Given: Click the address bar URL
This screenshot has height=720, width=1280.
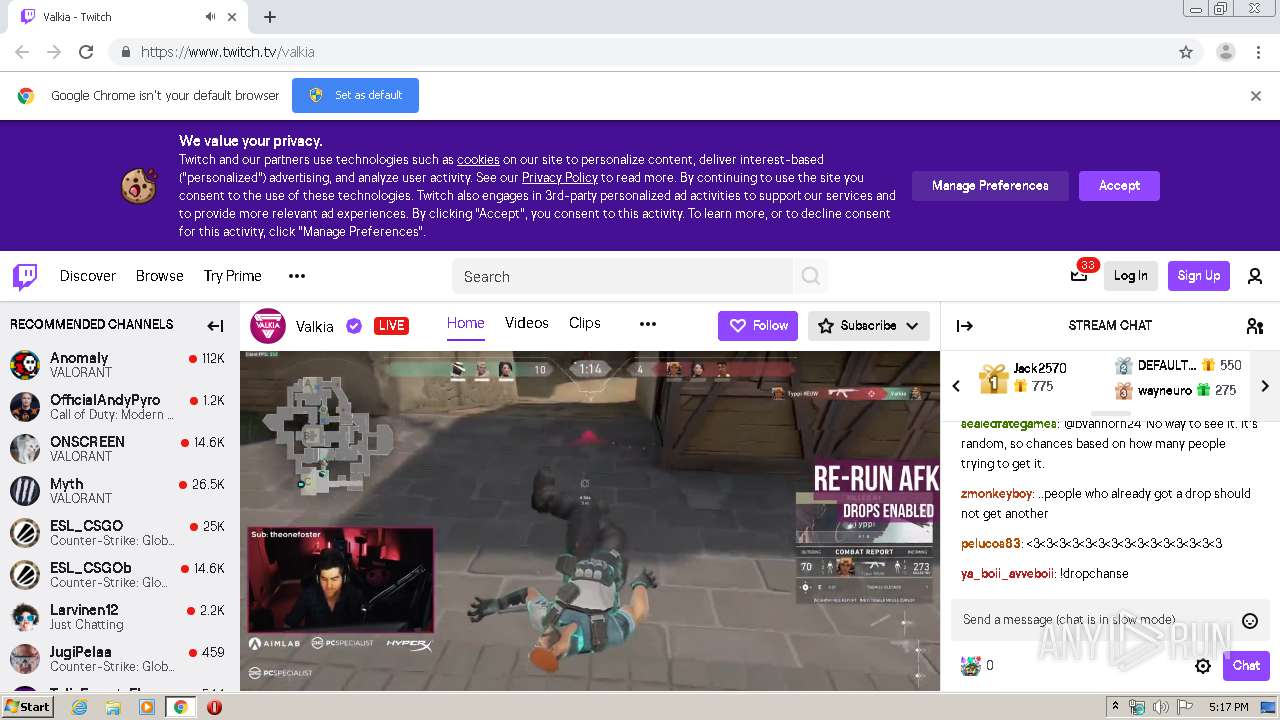Looking at the screenshot, I should 228,52.
